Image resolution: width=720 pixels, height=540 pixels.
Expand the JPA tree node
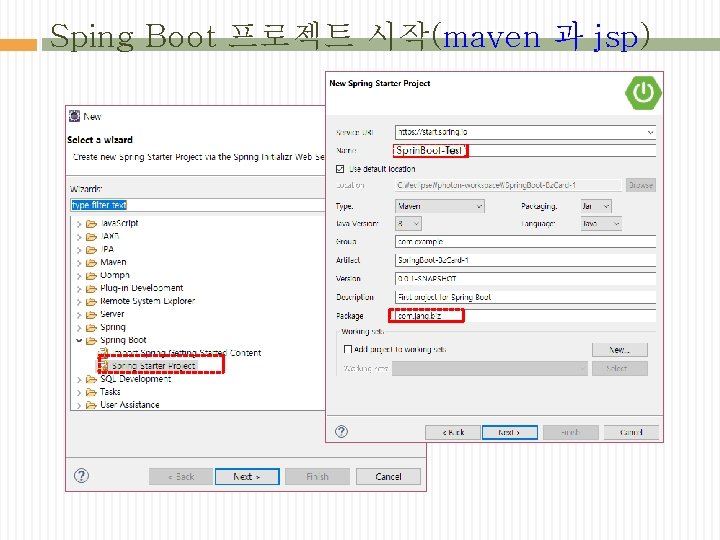pyautogui.click(x=79, y=250)
